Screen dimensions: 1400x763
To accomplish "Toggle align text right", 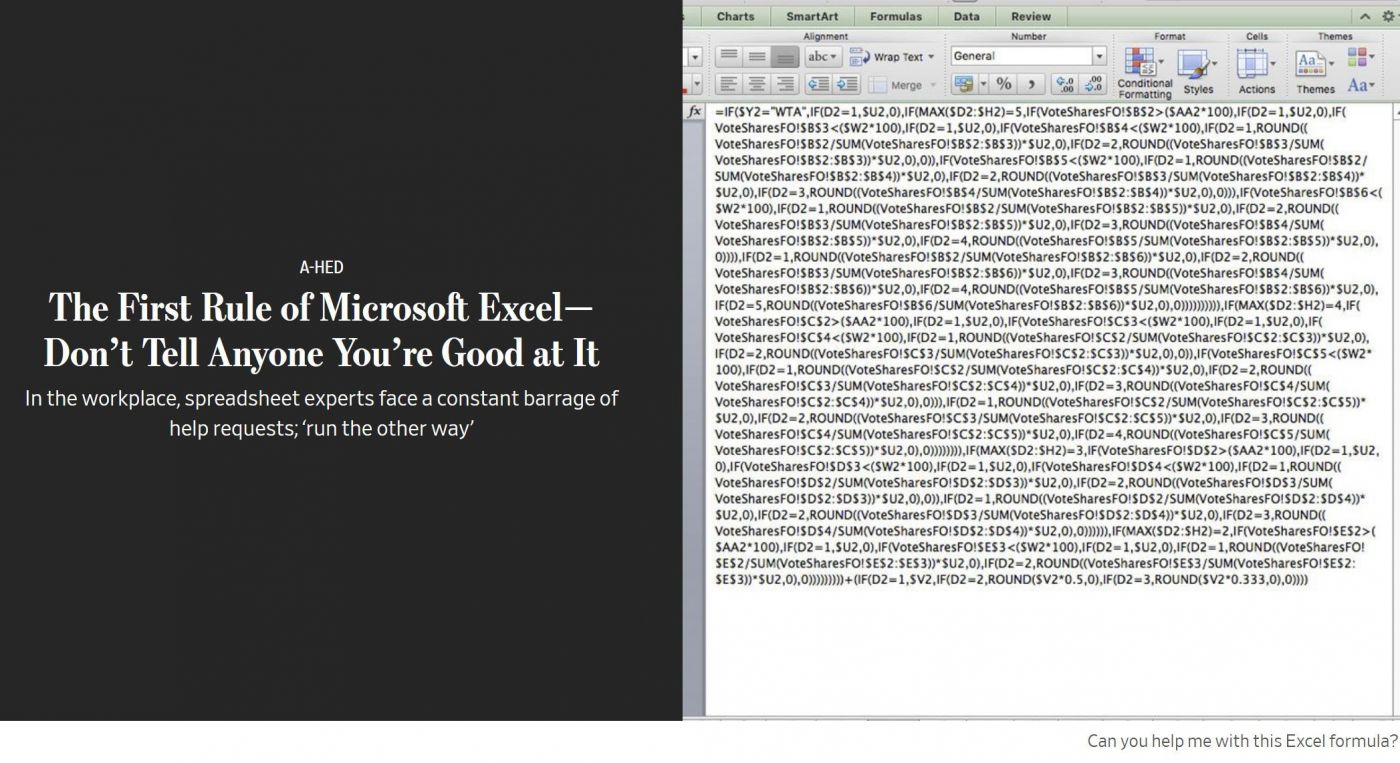I will (x=786, y=85).
